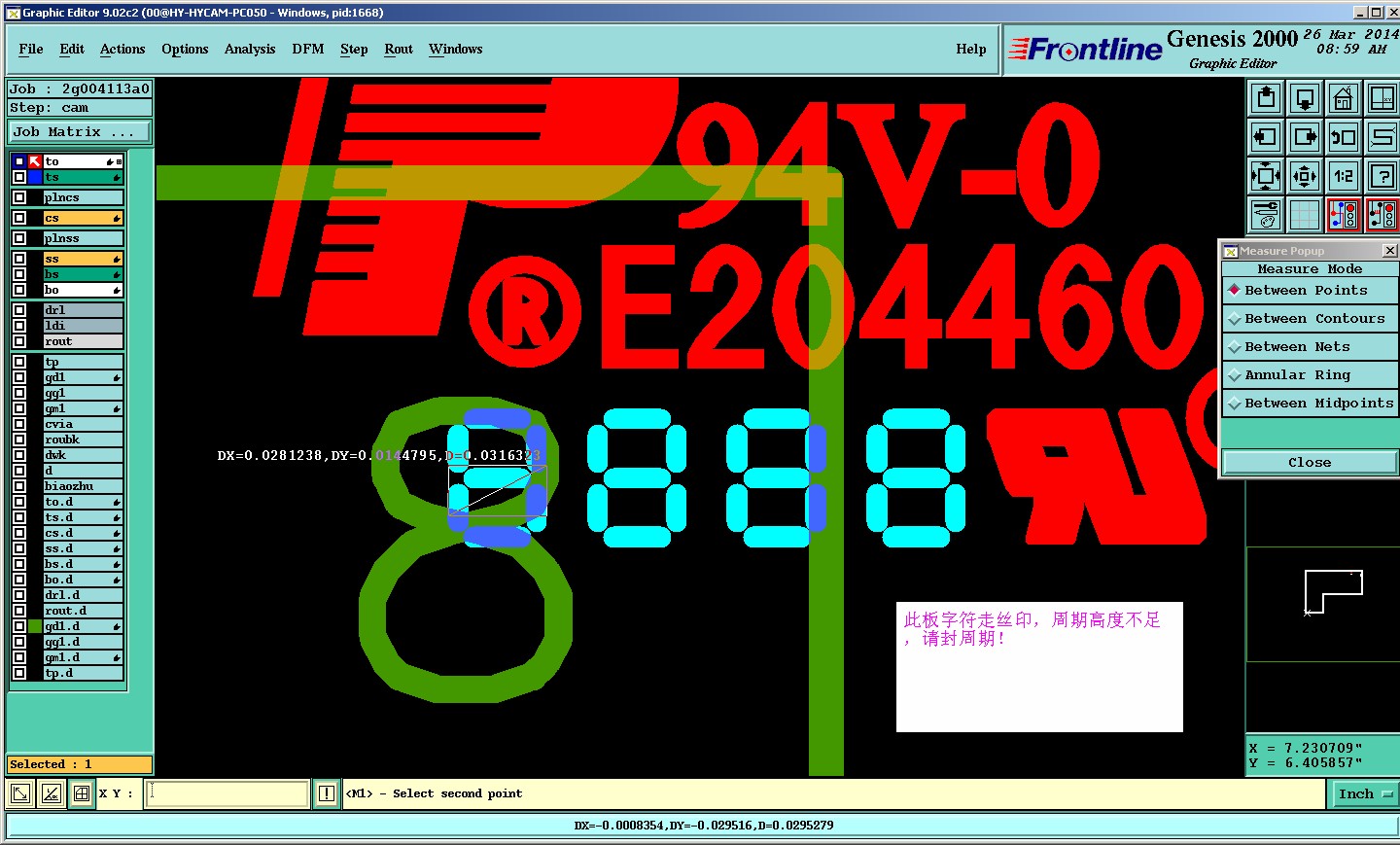Open the wrench and palette settings icon
The width and height of the screenshot is (1400, 845).
pyautogui.click(x=1266, y=215)
